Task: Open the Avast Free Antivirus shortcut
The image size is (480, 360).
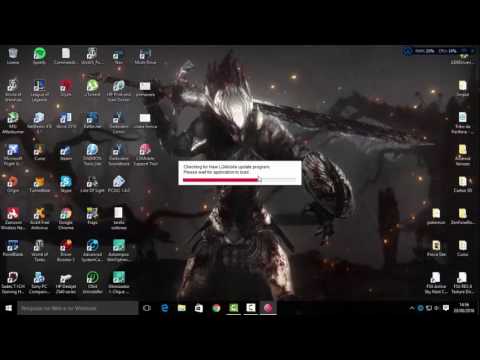Action: click(x=39, y=219)
